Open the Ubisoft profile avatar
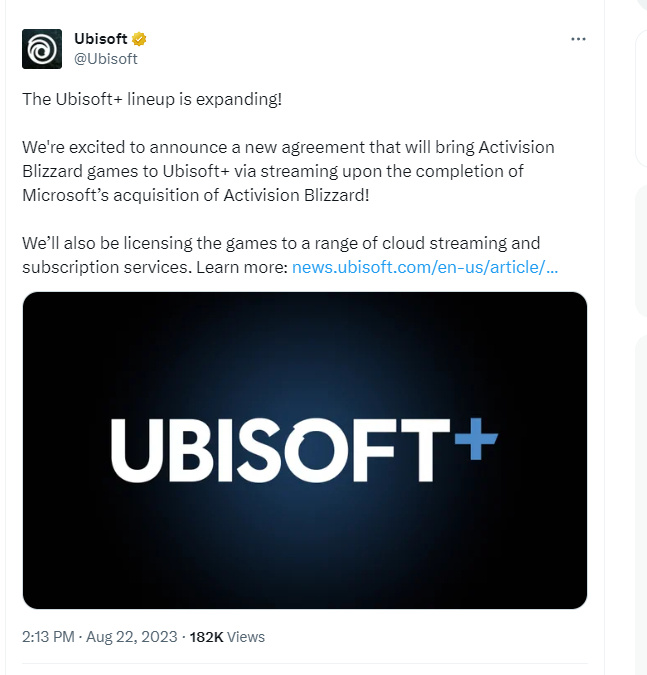 pyautogui.click(x=42, y=49)
